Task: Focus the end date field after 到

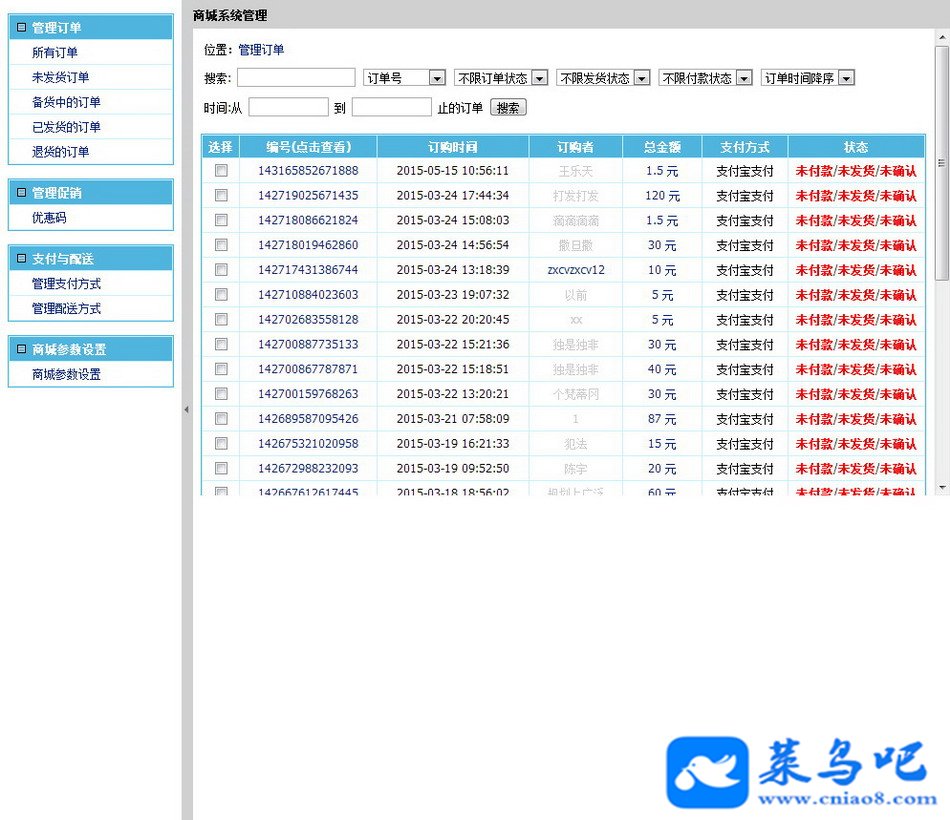Action: pyautogui.click(x=391, y=107)
